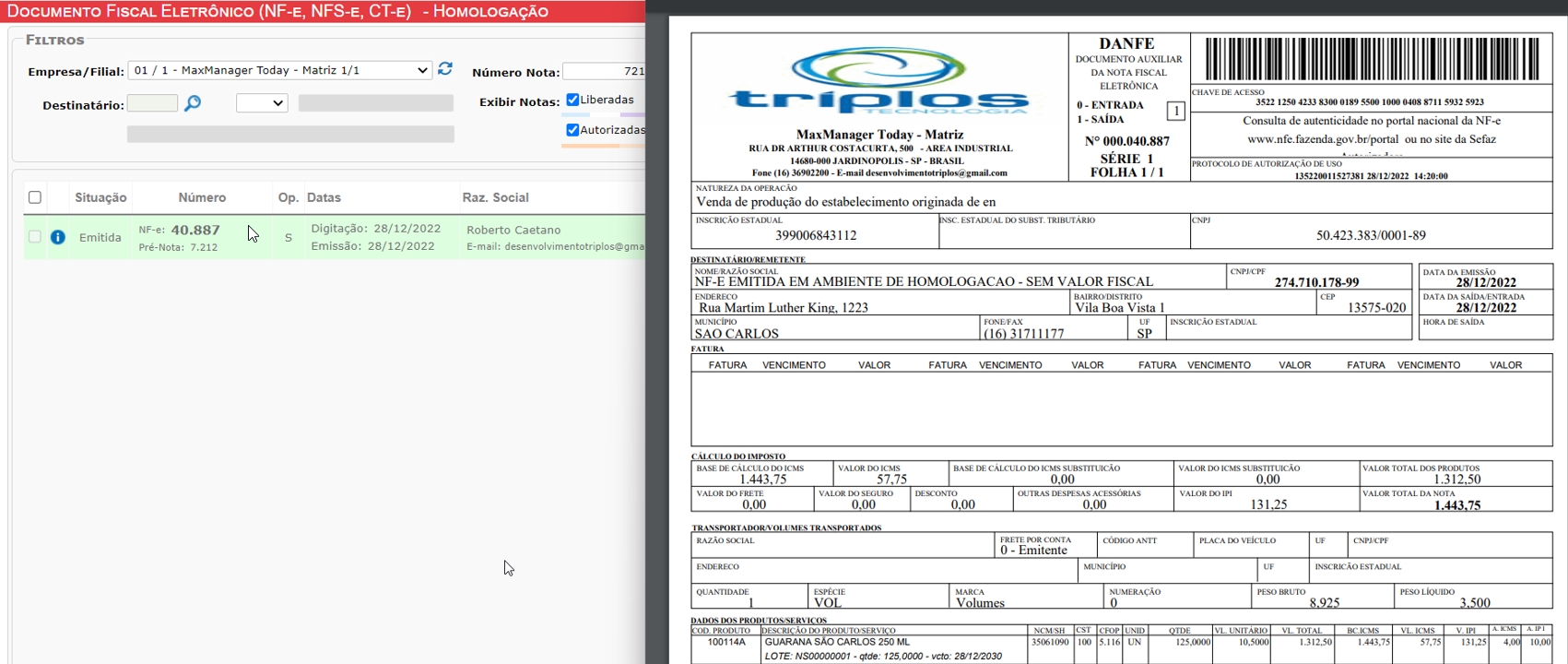Click the Digitação 28/12/2022 date
1568x664 pixels.
[375, 228]
